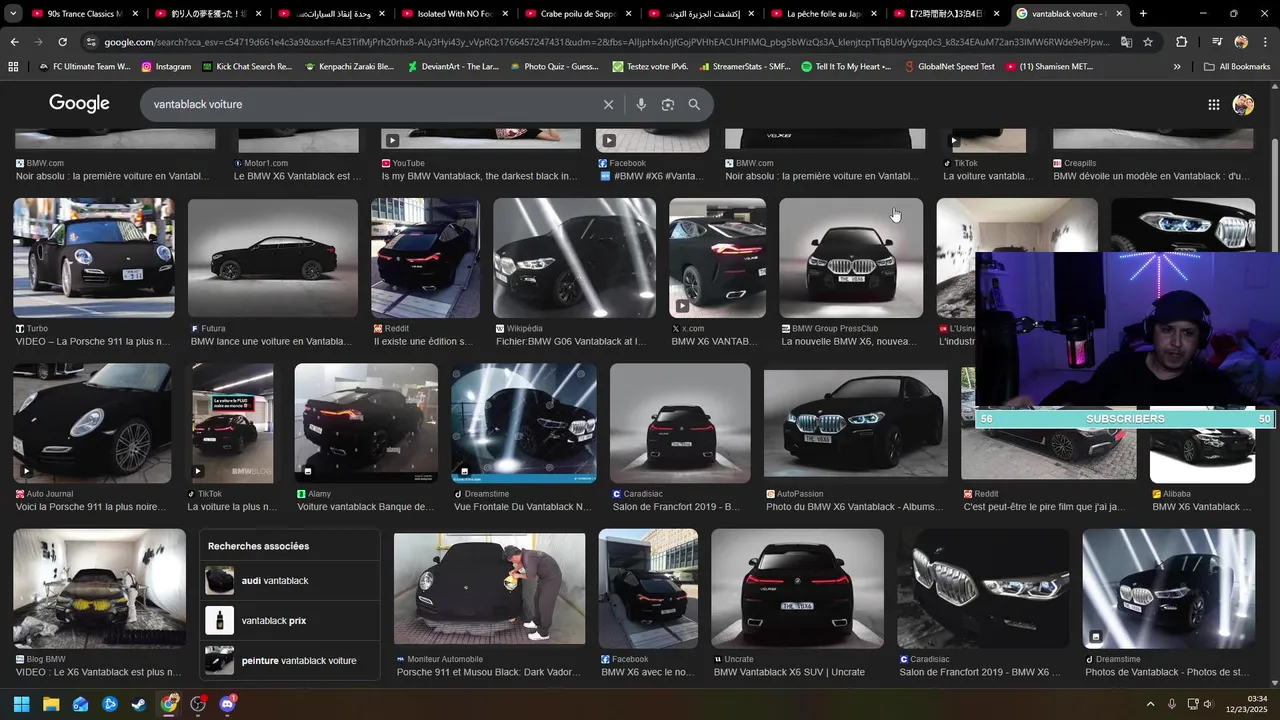Image resolution: width=1280 pixels, height=720 pixels.
Task: Open Discord from the taskbar
Action: [227, 704]
